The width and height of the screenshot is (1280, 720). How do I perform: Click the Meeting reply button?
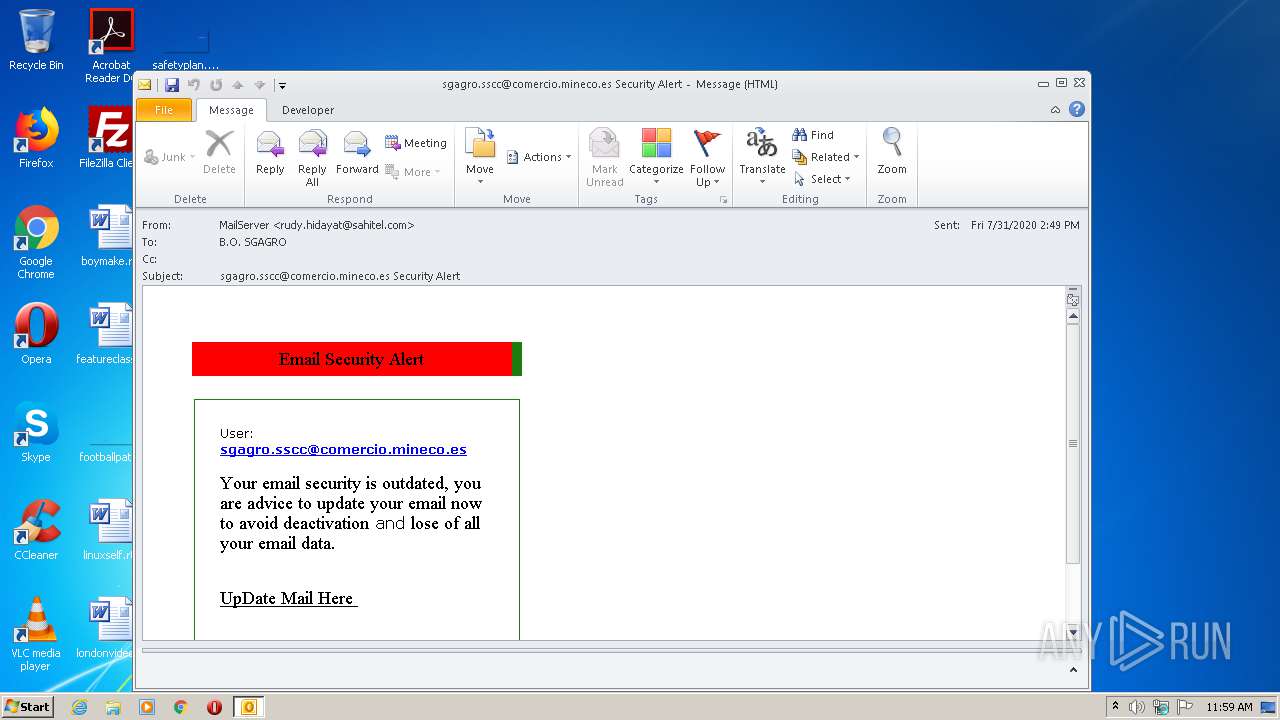(416, 143)
